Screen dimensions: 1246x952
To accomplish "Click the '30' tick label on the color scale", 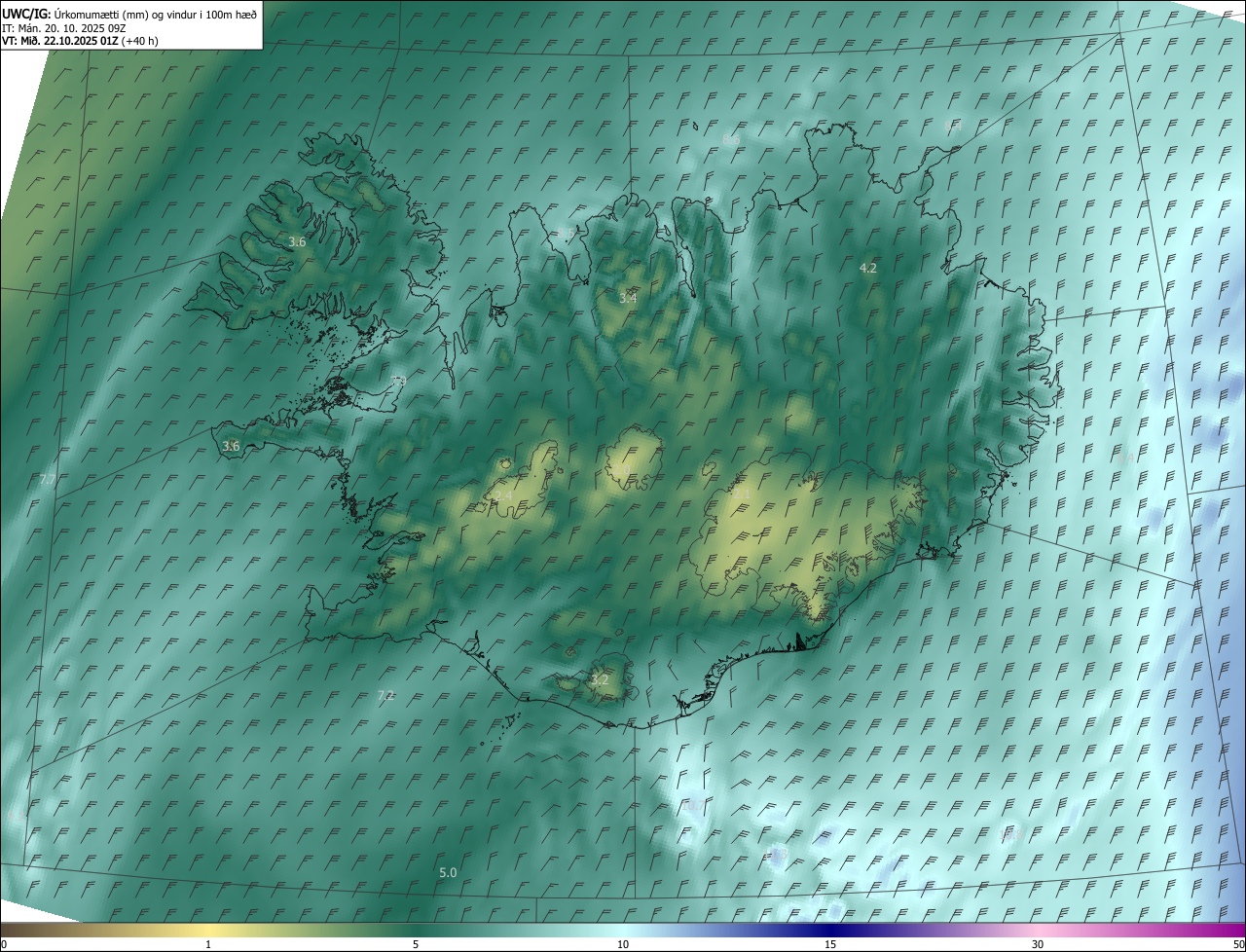I will point(1038,945).
